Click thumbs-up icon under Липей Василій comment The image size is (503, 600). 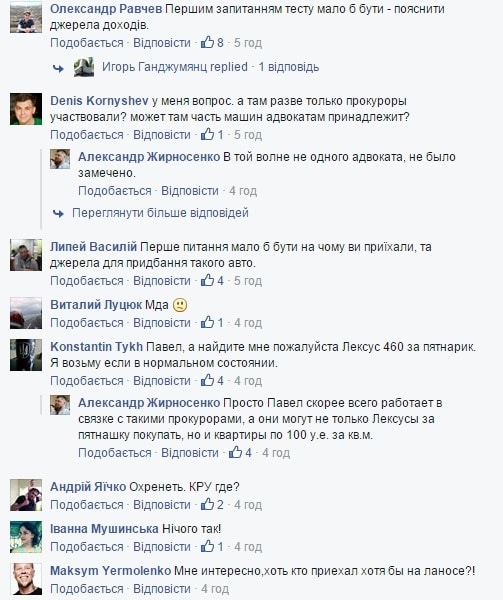click(207, 280)
